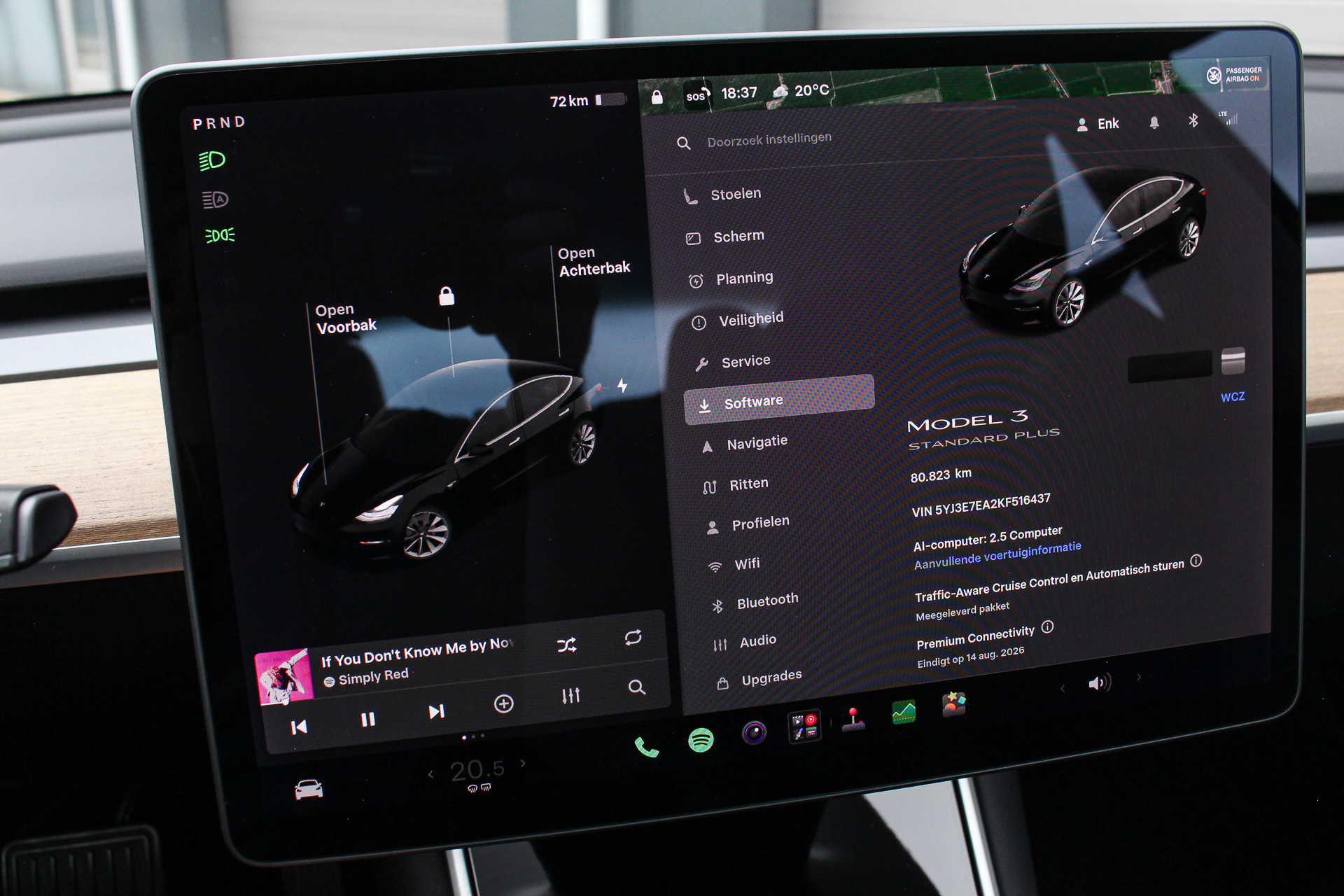Open Bluetooth settings from the list
The width and height of the screenshot is (1344, 896).
click(755, 602)
